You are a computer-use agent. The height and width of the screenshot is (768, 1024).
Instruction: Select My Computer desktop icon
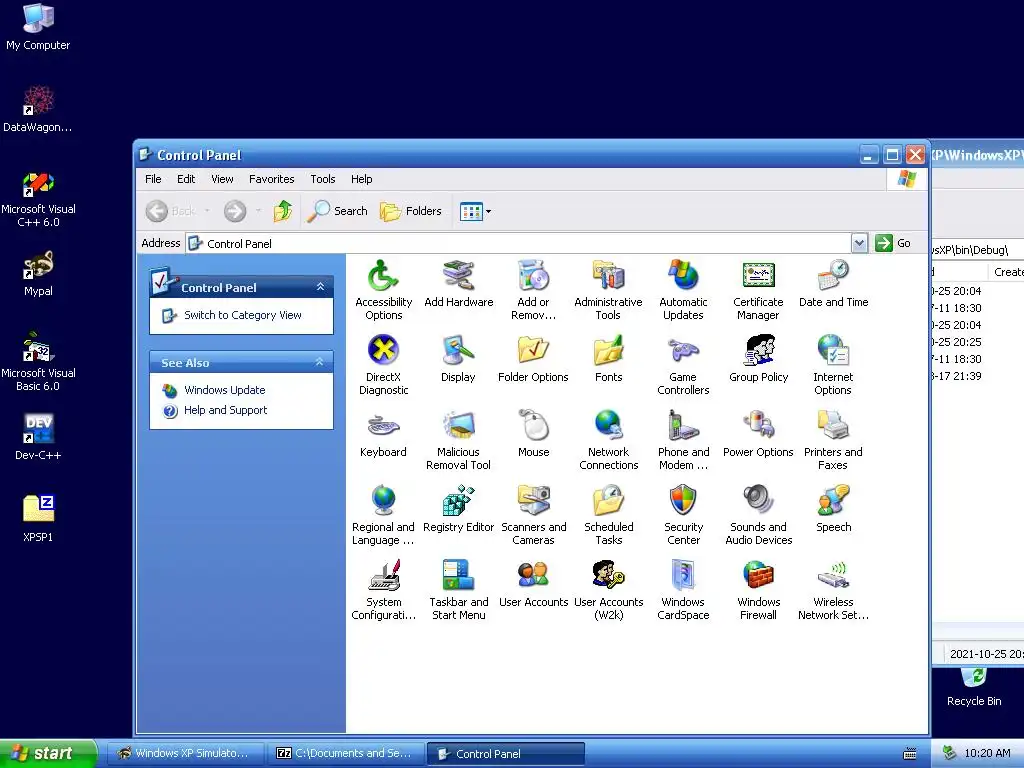38,27
